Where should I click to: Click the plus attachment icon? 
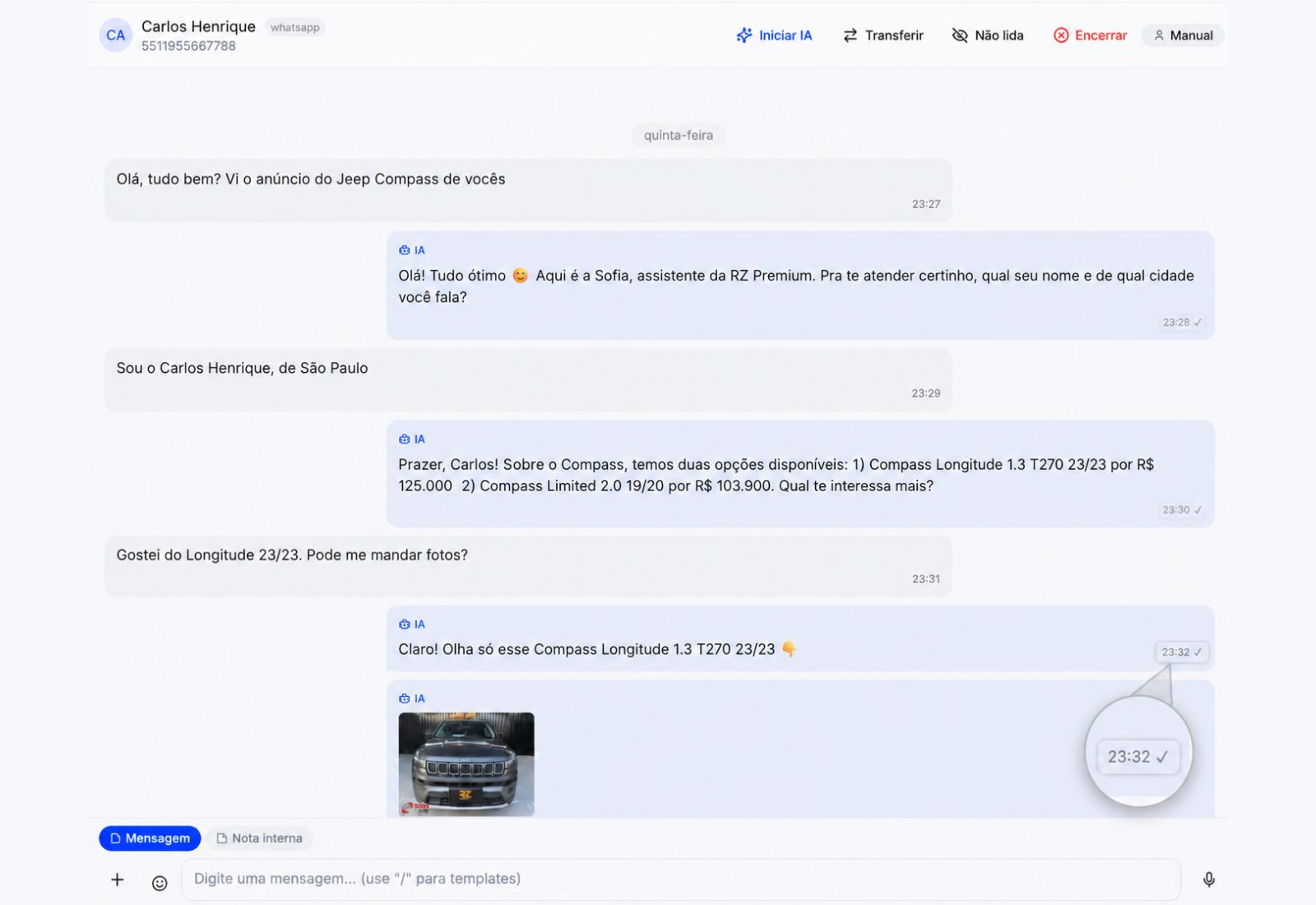tap(118, 879)
